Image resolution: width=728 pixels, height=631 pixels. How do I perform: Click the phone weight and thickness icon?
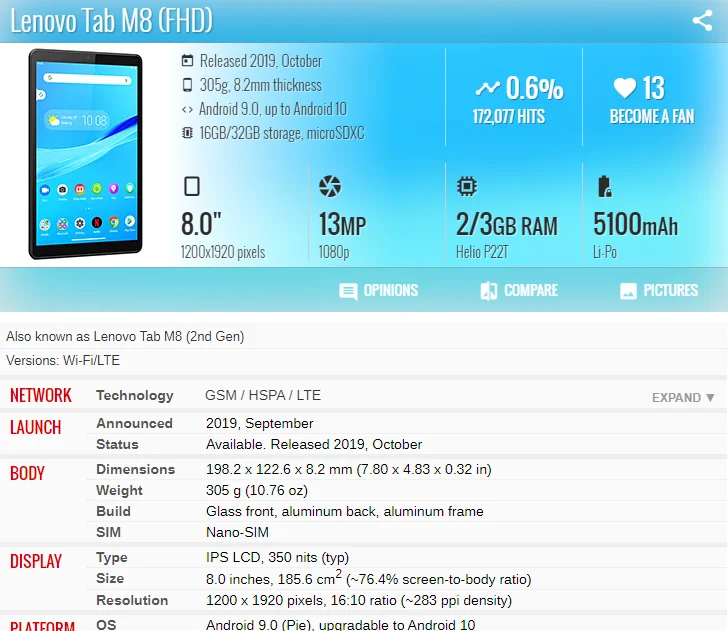click(187, 85)
